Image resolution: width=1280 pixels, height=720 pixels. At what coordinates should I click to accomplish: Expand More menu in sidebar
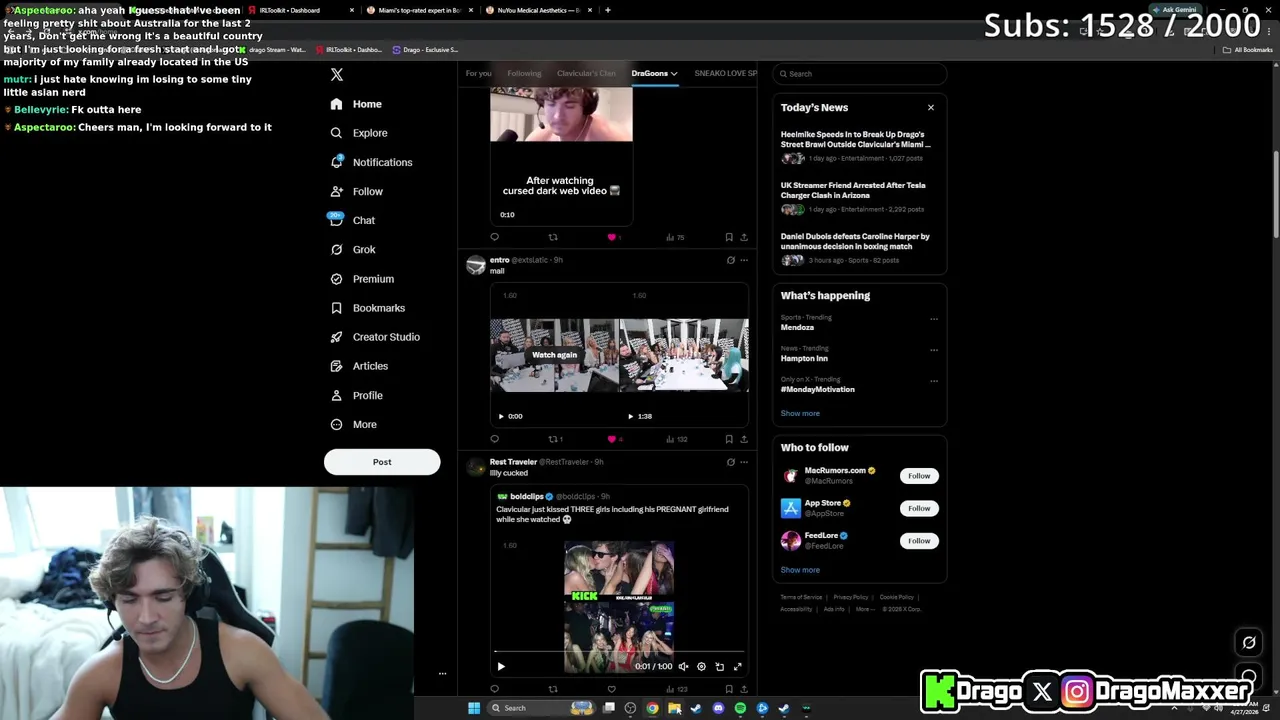pos(353,425)
